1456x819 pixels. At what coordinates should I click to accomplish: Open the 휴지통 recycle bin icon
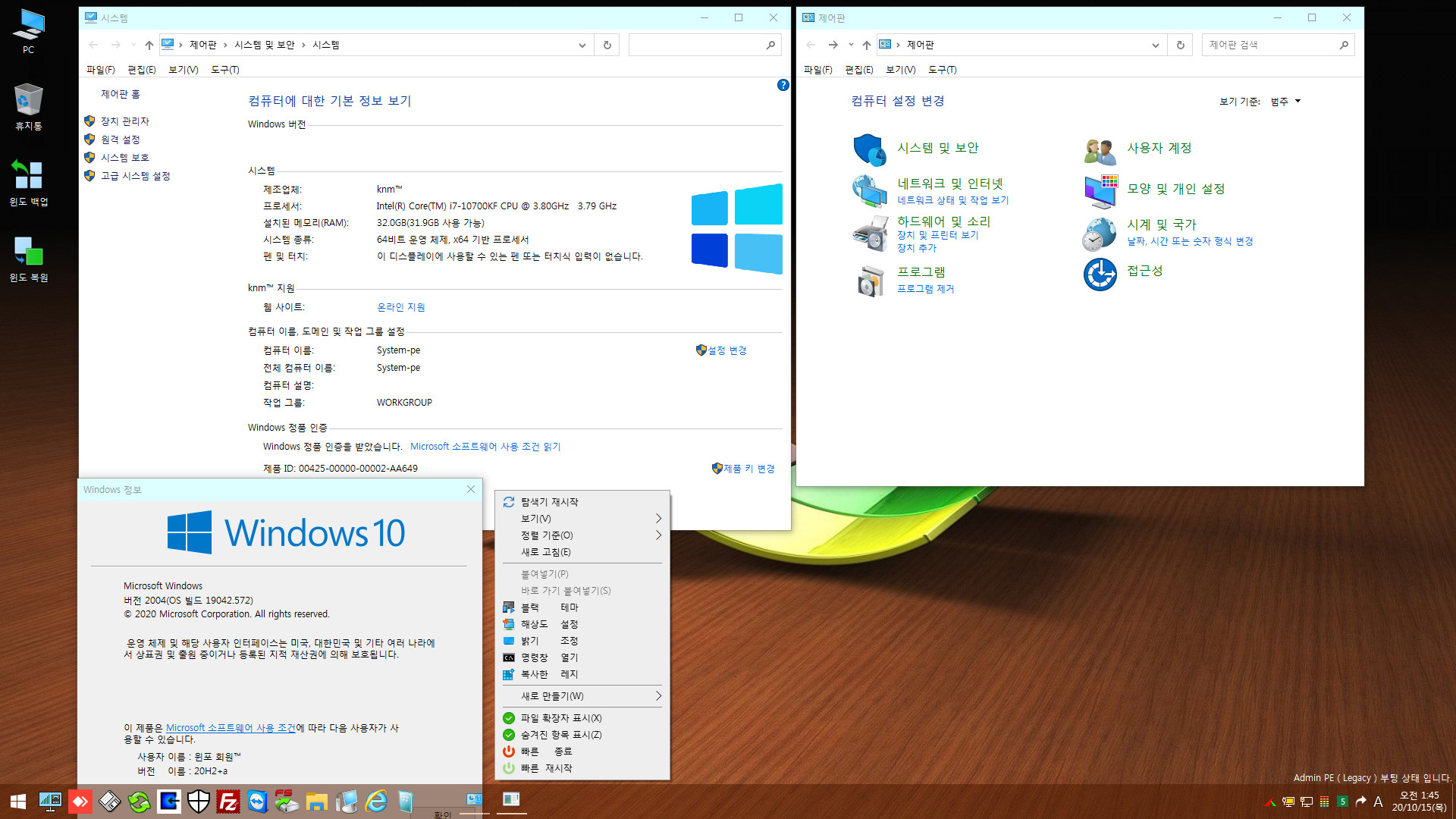coord(28,107)
